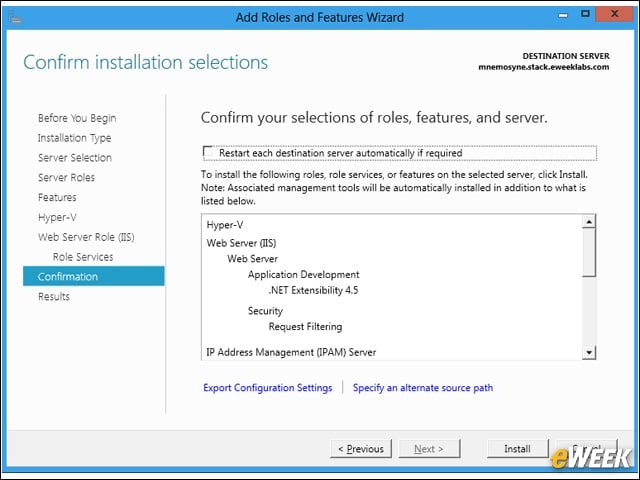Go back with the Previous button
640x480 pixels.
pyautogui.click(x=361, y=449)
